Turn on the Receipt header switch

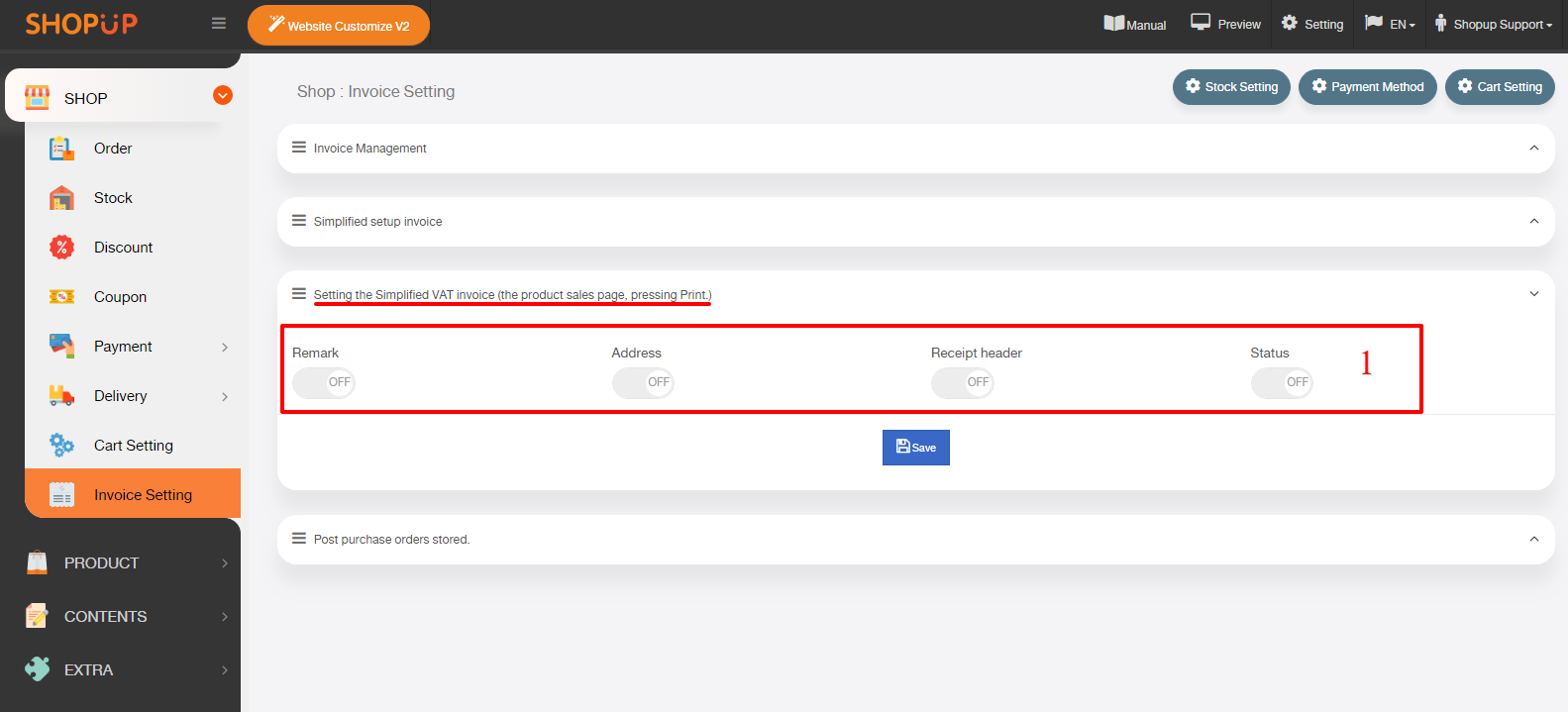(962, 382)
